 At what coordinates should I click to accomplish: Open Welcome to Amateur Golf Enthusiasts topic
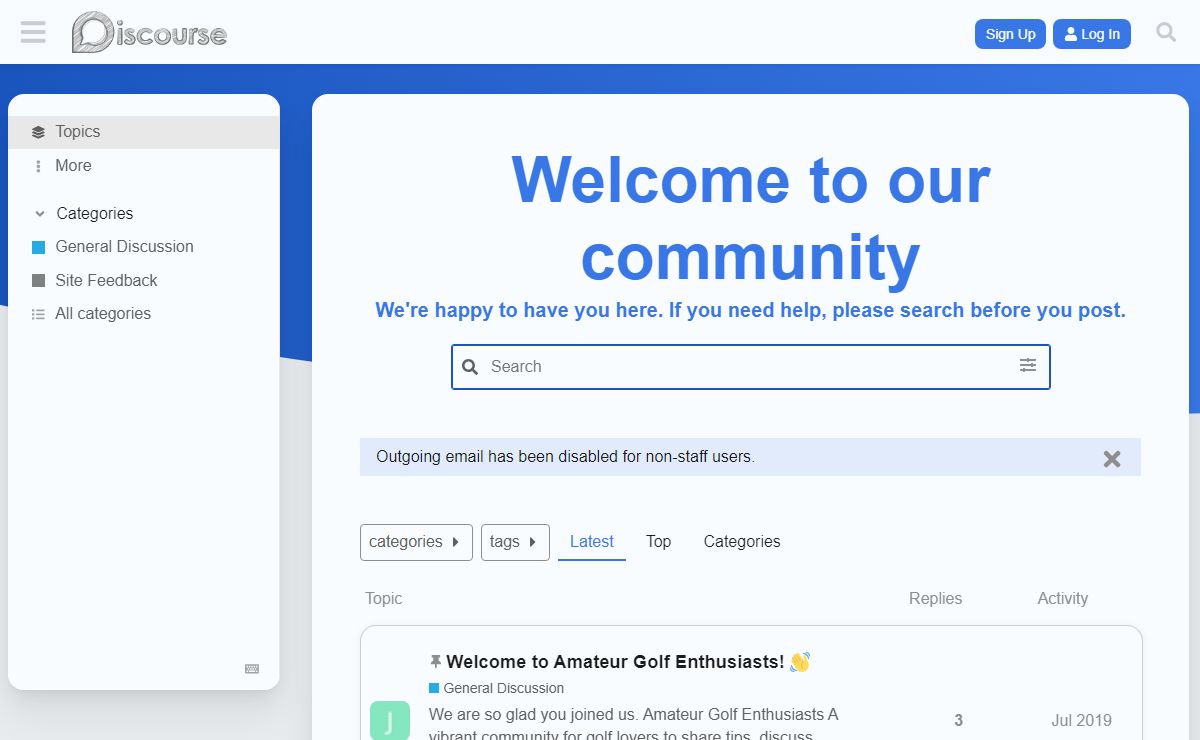point(615,662)
